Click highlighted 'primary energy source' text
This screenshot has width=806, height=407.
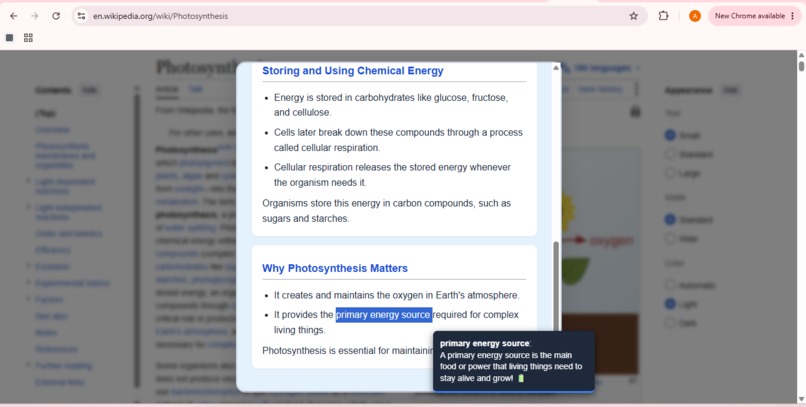click(x=383, y=314)
